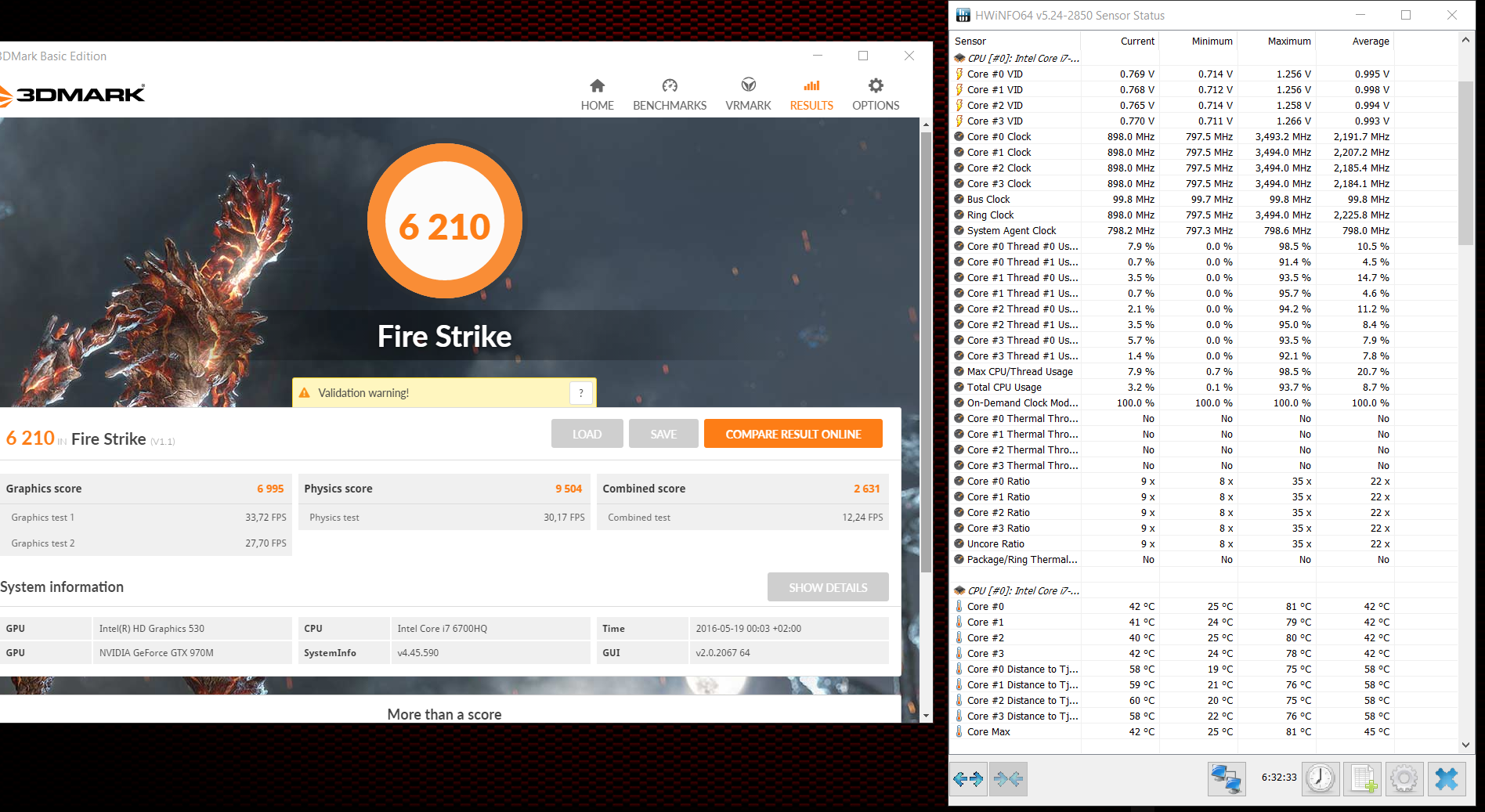Click the thermometer icon of temperature Core #0
Viewport: 1485px width, 812px height.
pyautogui.click(x=959, y=606)
